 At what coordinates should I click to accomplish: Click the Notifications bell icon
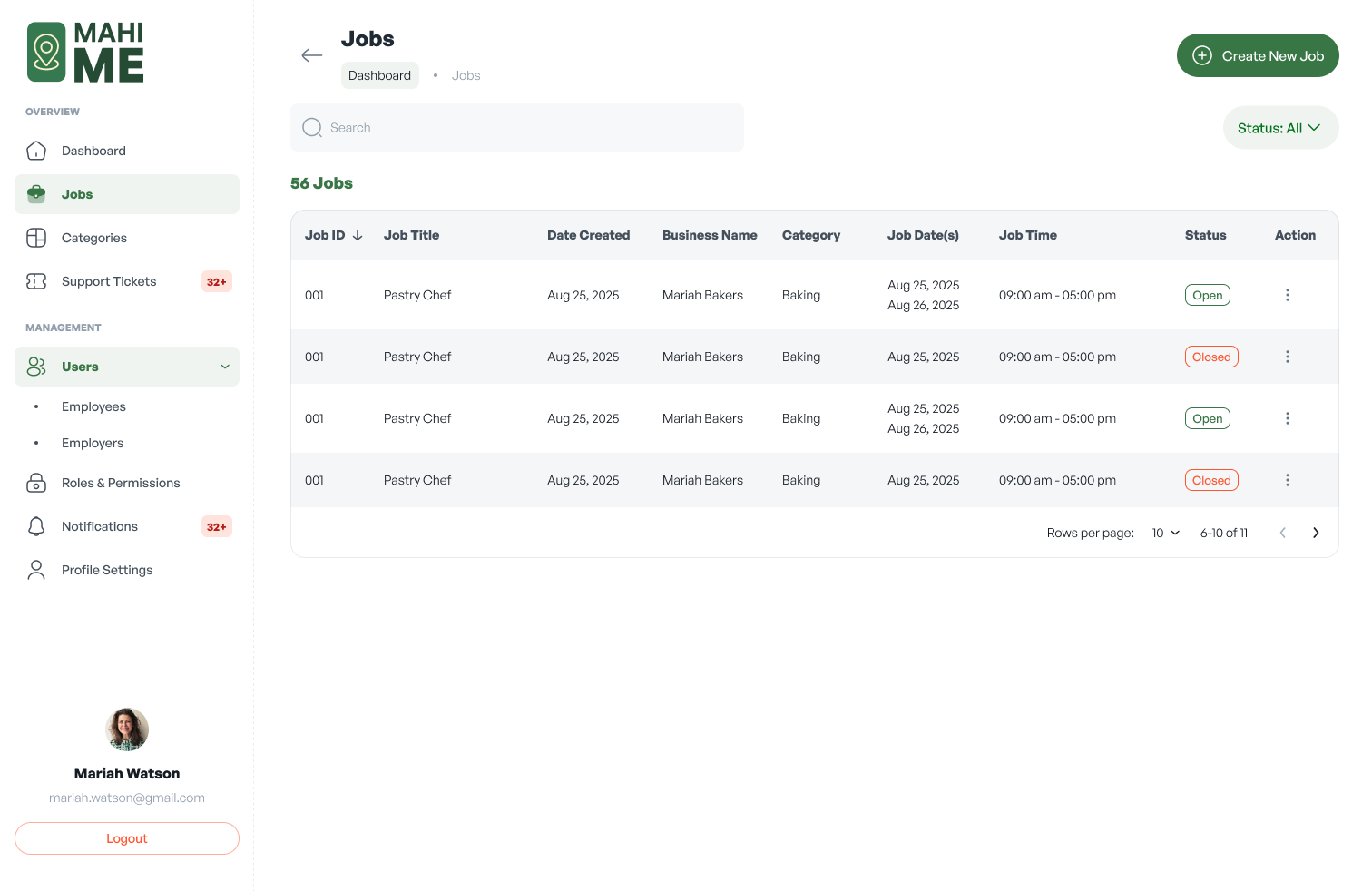pyautogui.click(x=36, y=526)
